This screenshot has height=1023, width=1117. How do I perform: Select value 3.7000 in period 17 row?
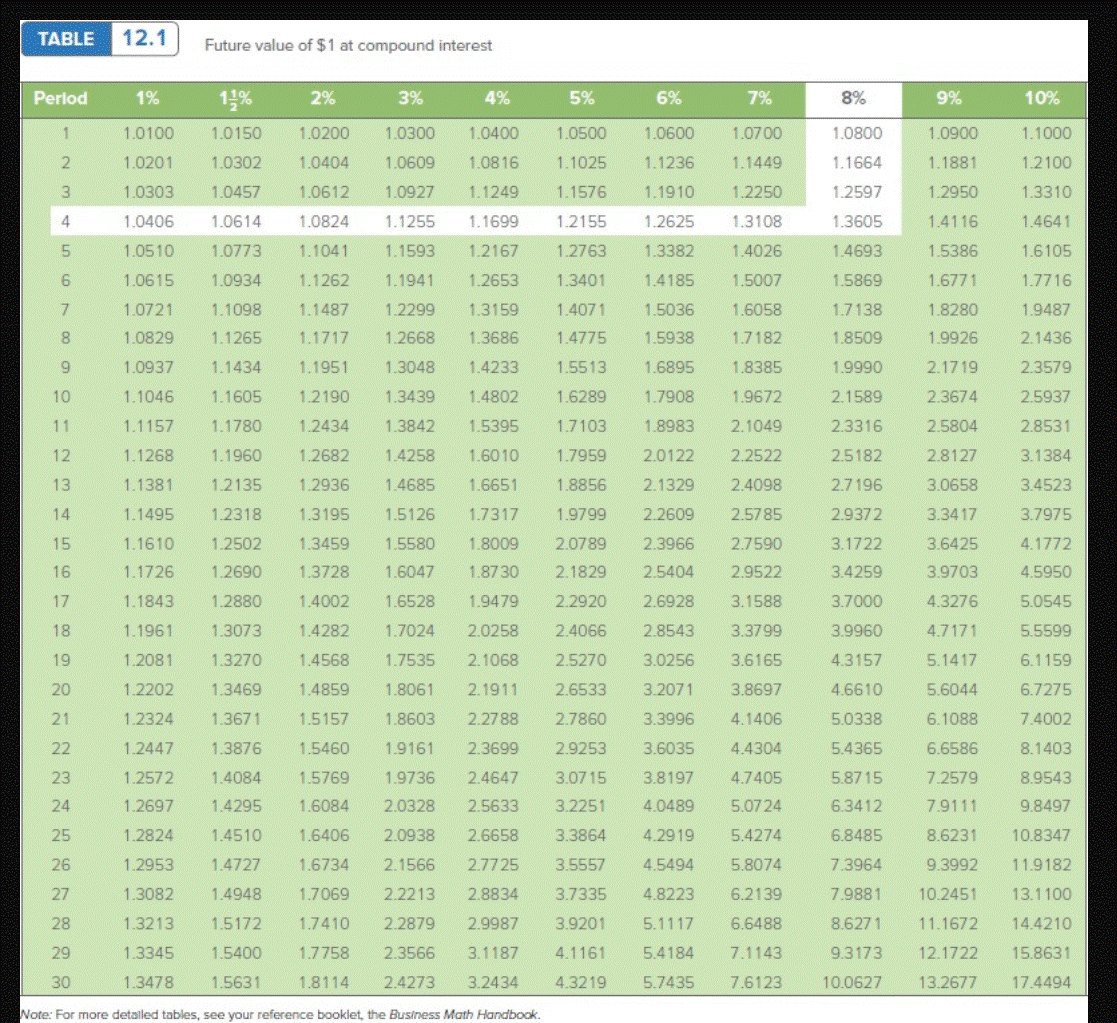click(x=857, y=601)
